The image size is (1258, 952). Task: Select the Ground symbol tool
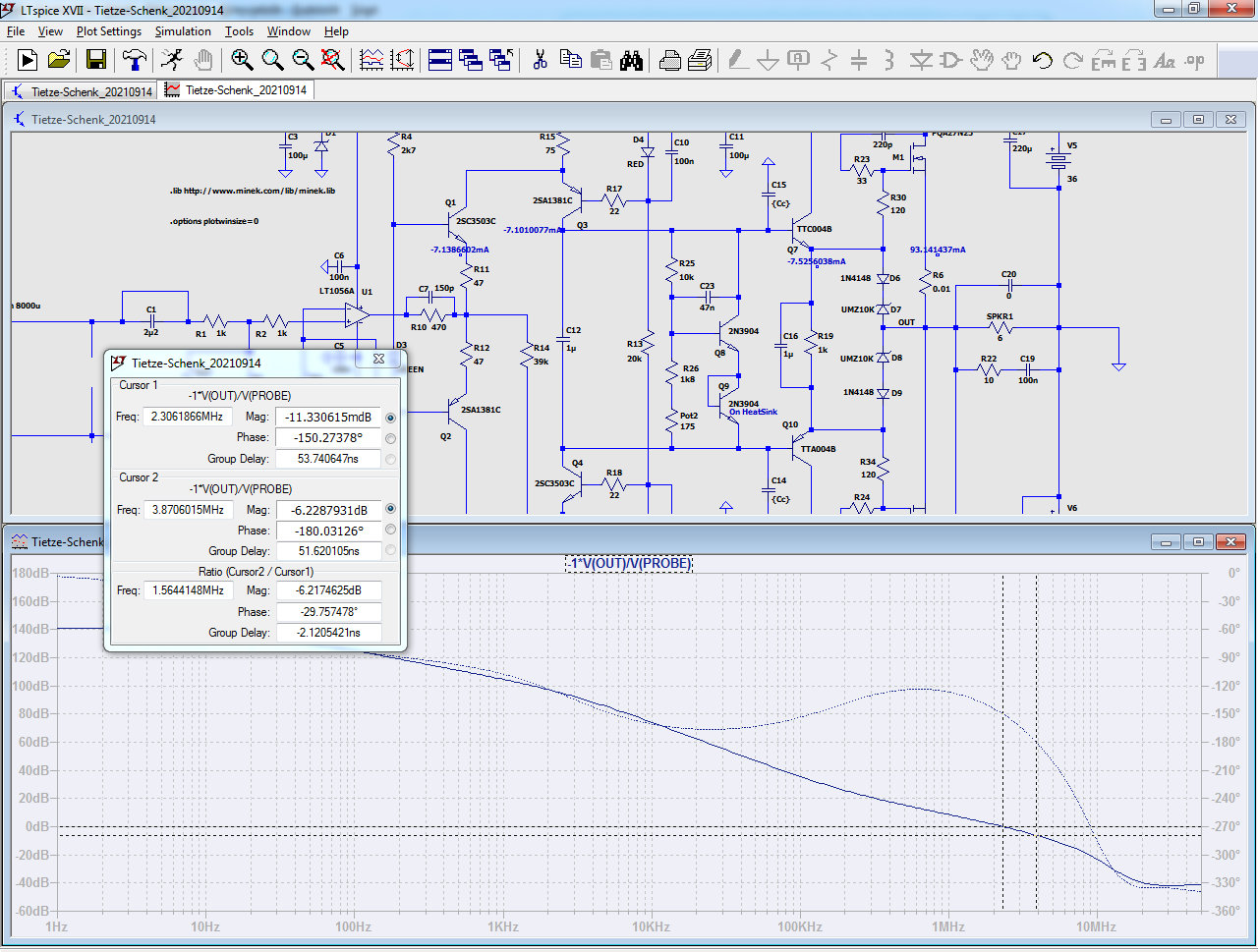pos(768,60)
